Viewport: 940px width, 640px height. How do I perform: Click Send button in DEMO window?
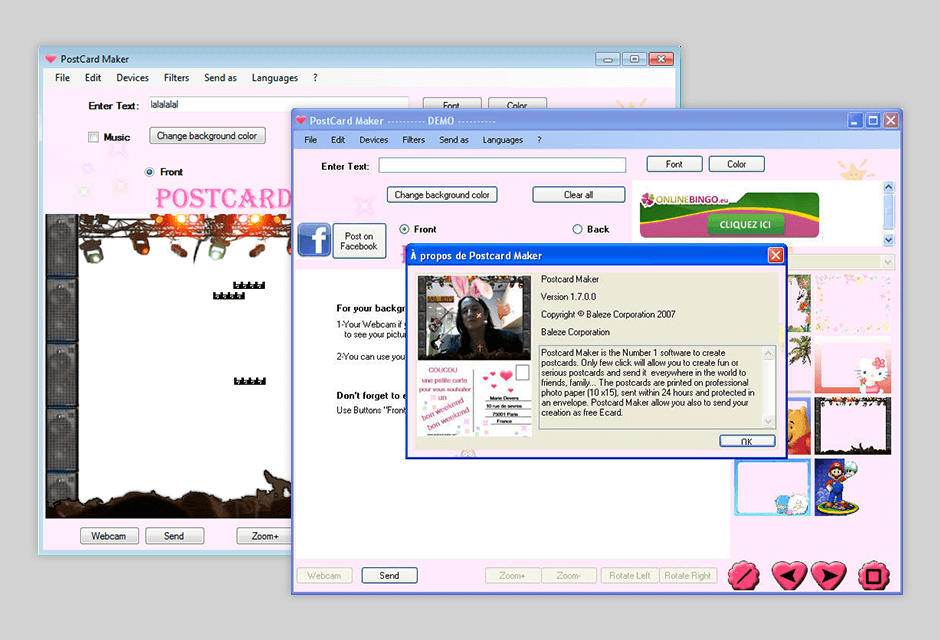389,575
